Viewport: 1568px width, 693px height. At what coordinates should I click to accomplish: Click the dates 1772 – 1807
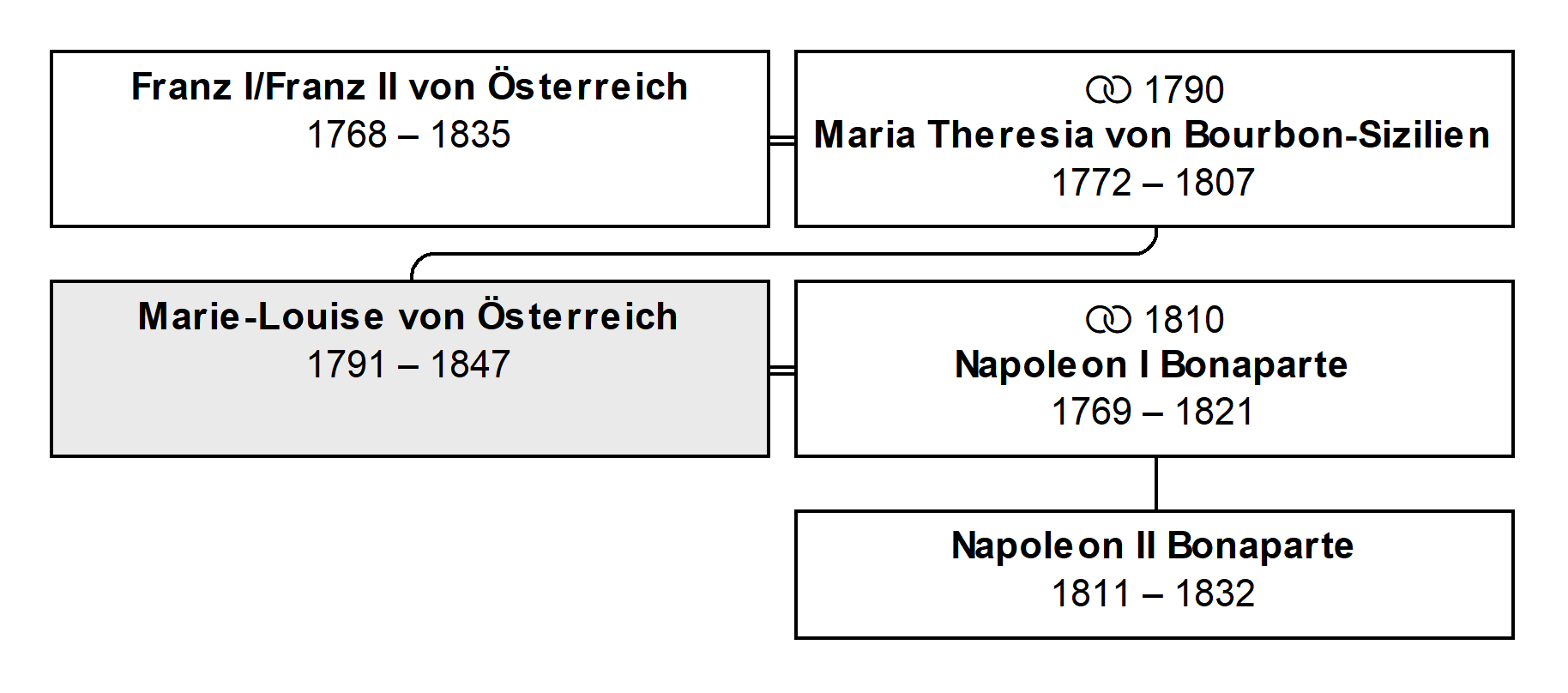(1154, 183)
